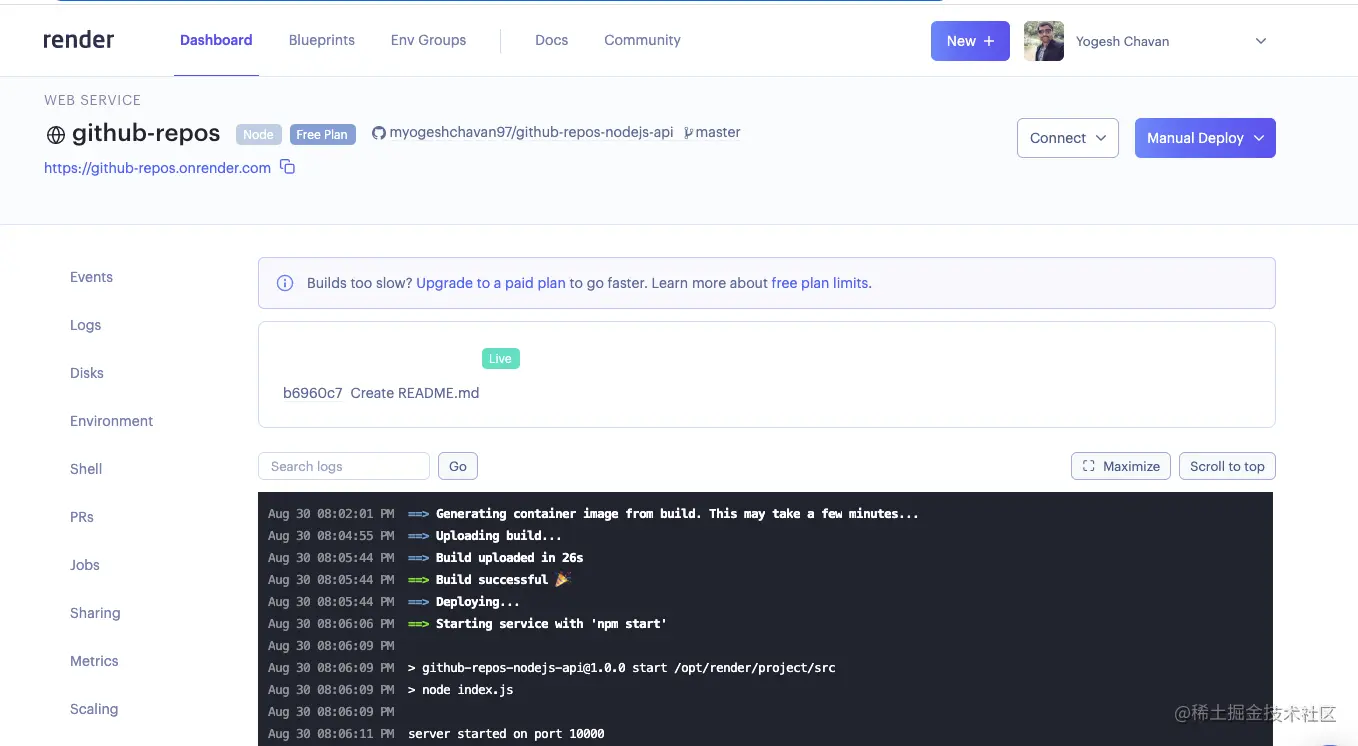Open the Connect dropdown
Screen dimensions: 1358x746
[x=1067, y=138]
